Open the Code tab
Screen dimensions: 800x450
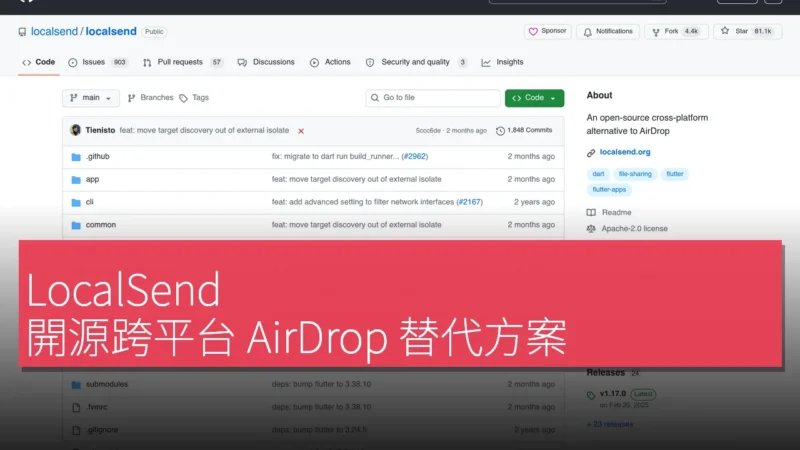click(x=38, y=62)
